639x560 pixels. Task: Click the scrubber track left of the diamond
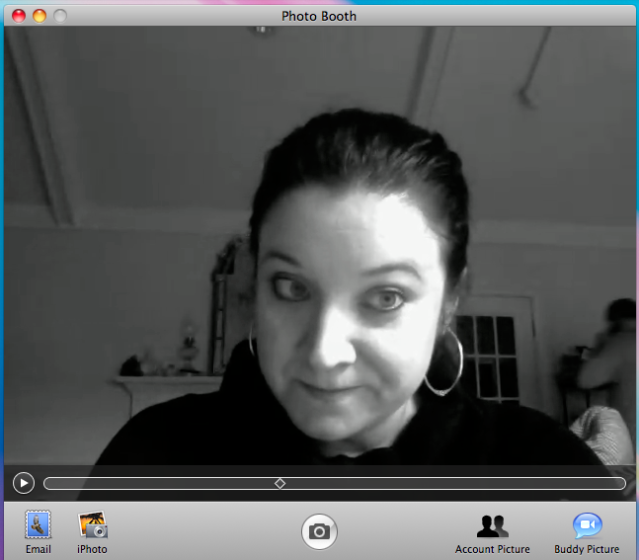(160, 483)
